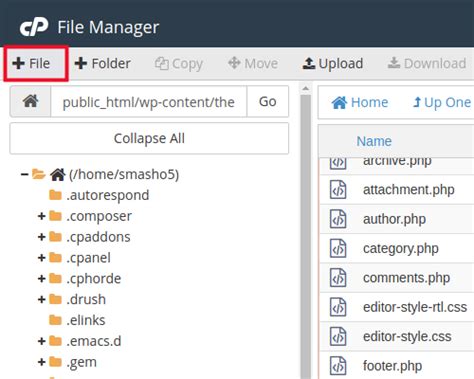Open the .autorespond folder
Viewport: 474px width, 379px height.
point(107,195)
